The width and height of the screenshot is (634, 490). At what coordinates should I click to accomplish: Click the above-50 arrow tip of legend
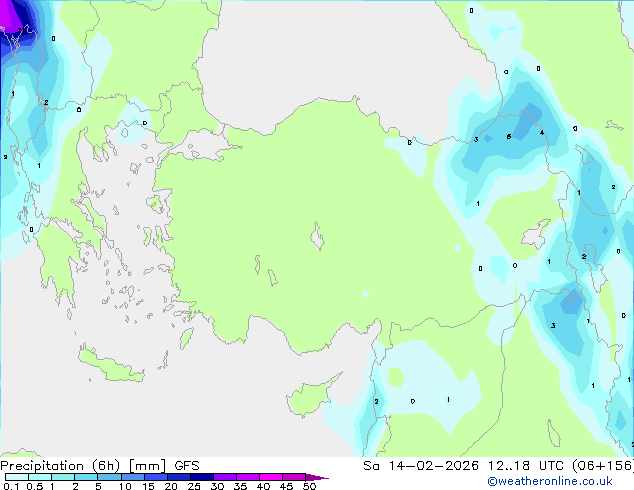tap(317, 477)
